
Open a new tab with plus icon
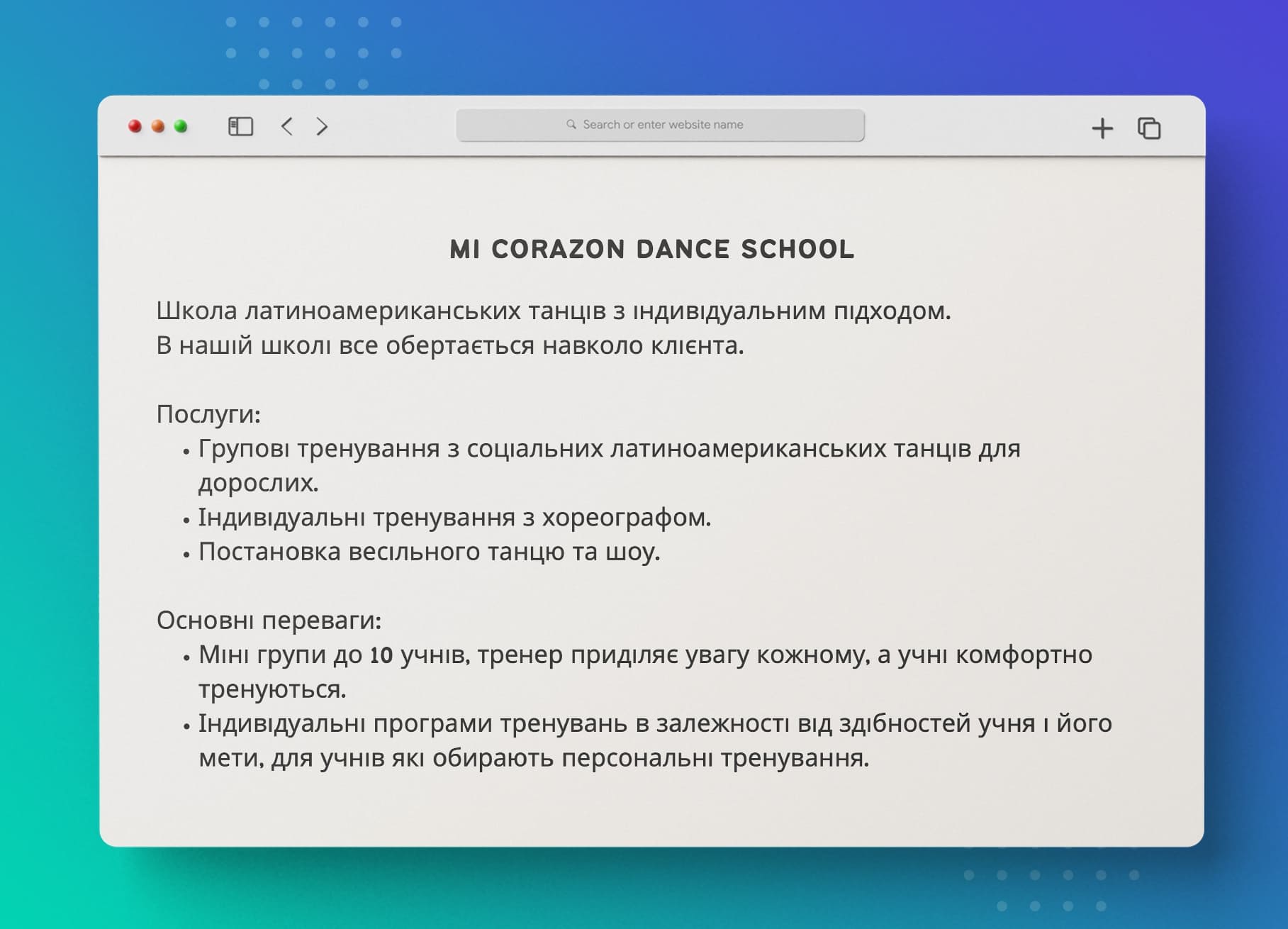(x=1102, y=128)
